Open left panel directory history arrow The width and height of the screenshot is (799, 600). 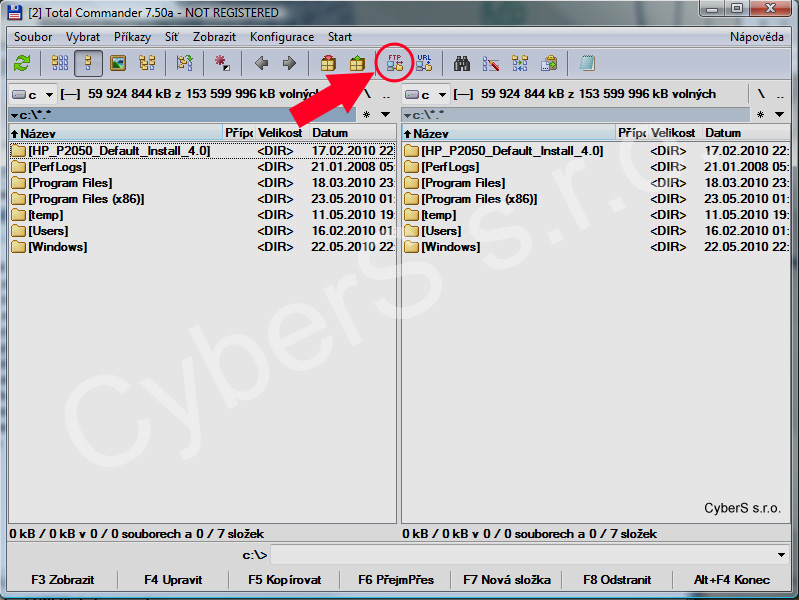tap(386, 115)
